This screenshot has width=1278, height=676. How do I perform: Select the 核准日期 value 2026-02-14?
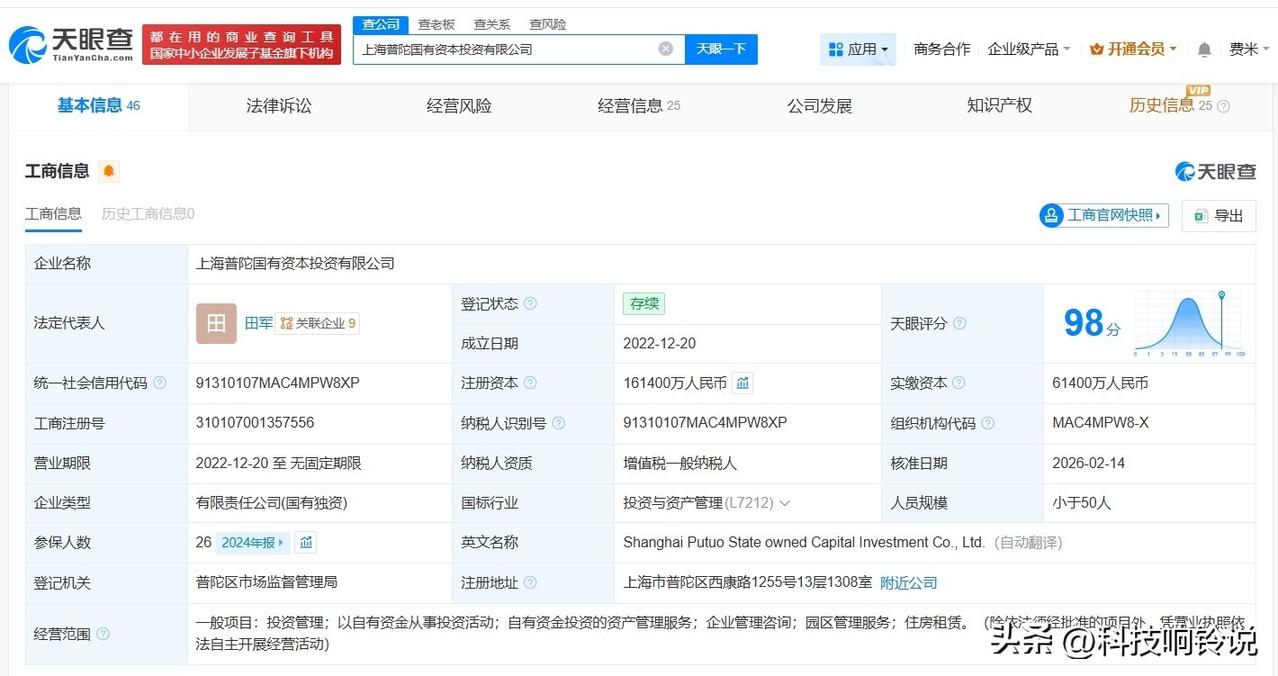[x=1088, y=463]
